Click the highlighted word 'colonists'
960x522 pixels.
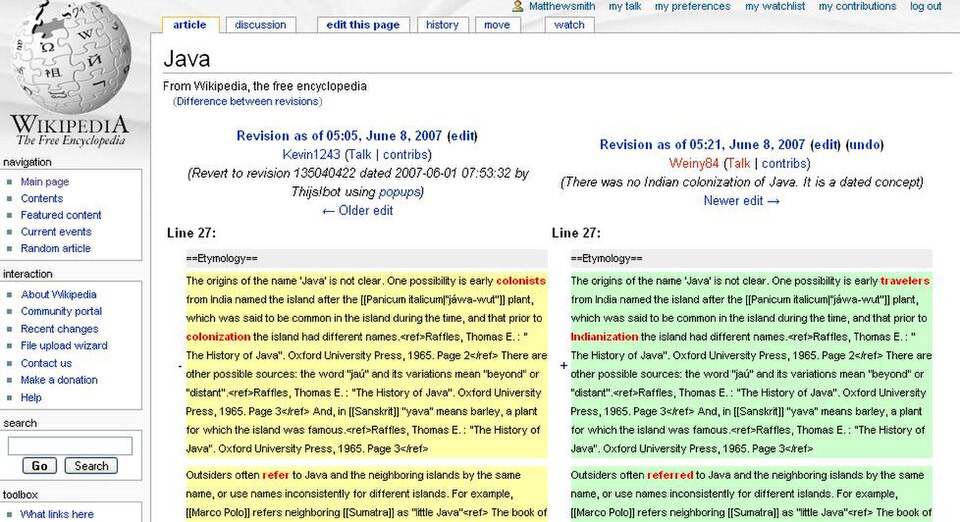point(520,281)
